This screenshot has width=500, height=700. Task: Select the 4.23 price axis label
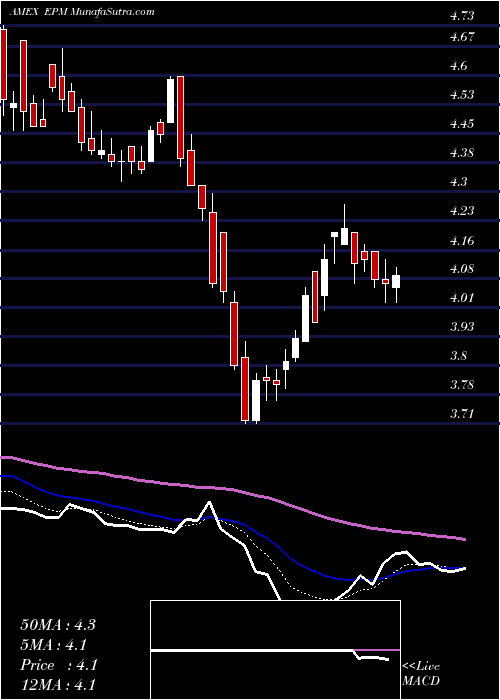(x=462, y=211)
